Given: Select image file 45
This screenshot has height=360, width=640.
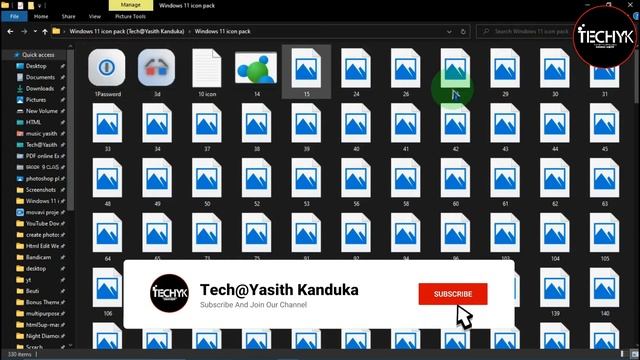Looking at the screenshot, I should [x=604, y=127].
